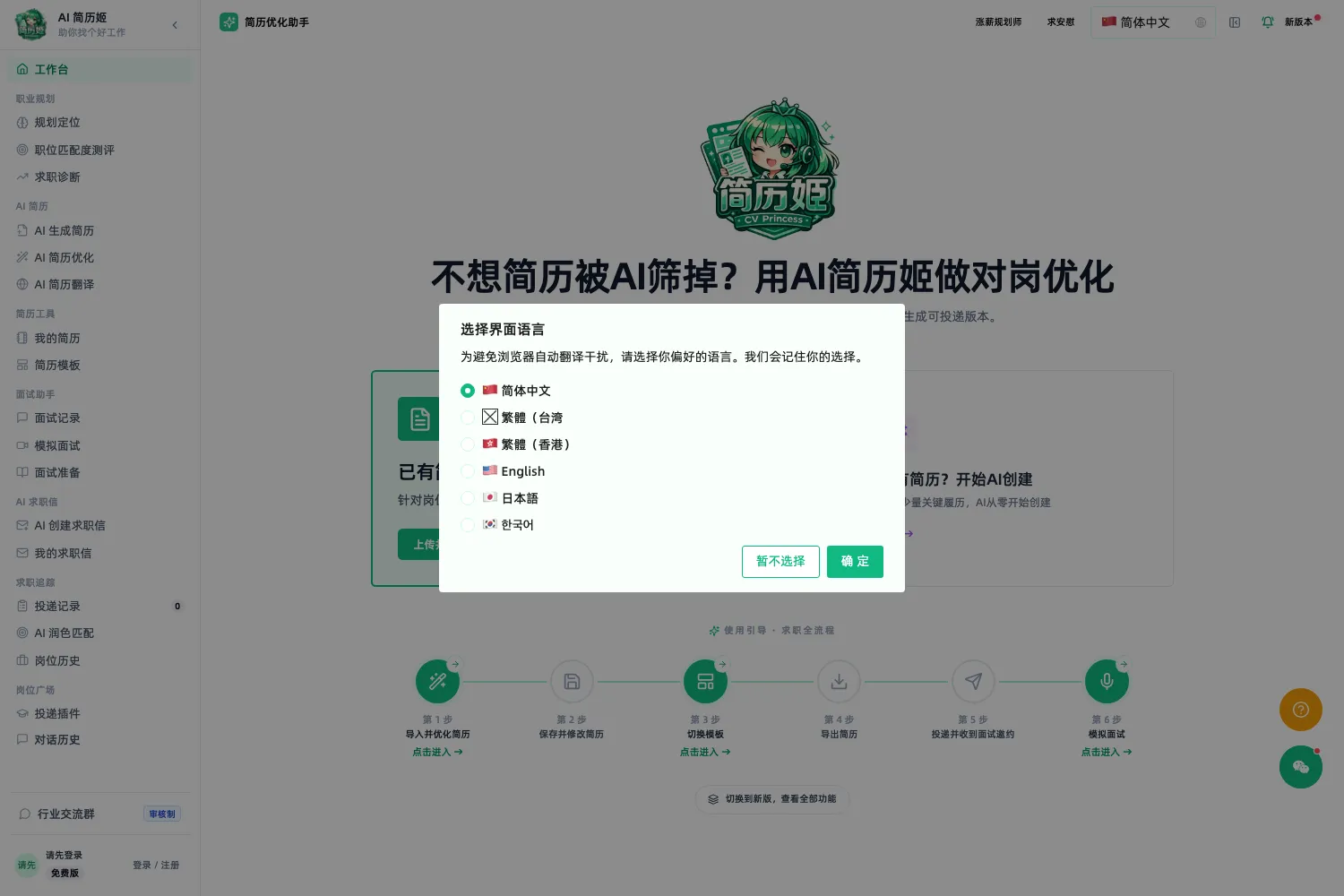Click 投递记录 clipboard icon
The image size is (1344, 896).
(22, 606)
